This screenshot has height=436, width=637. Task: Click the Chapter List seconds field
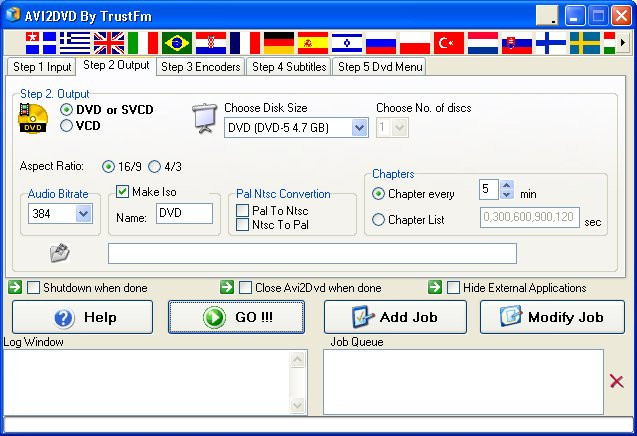pyautogui.click(x=530, y=217)
